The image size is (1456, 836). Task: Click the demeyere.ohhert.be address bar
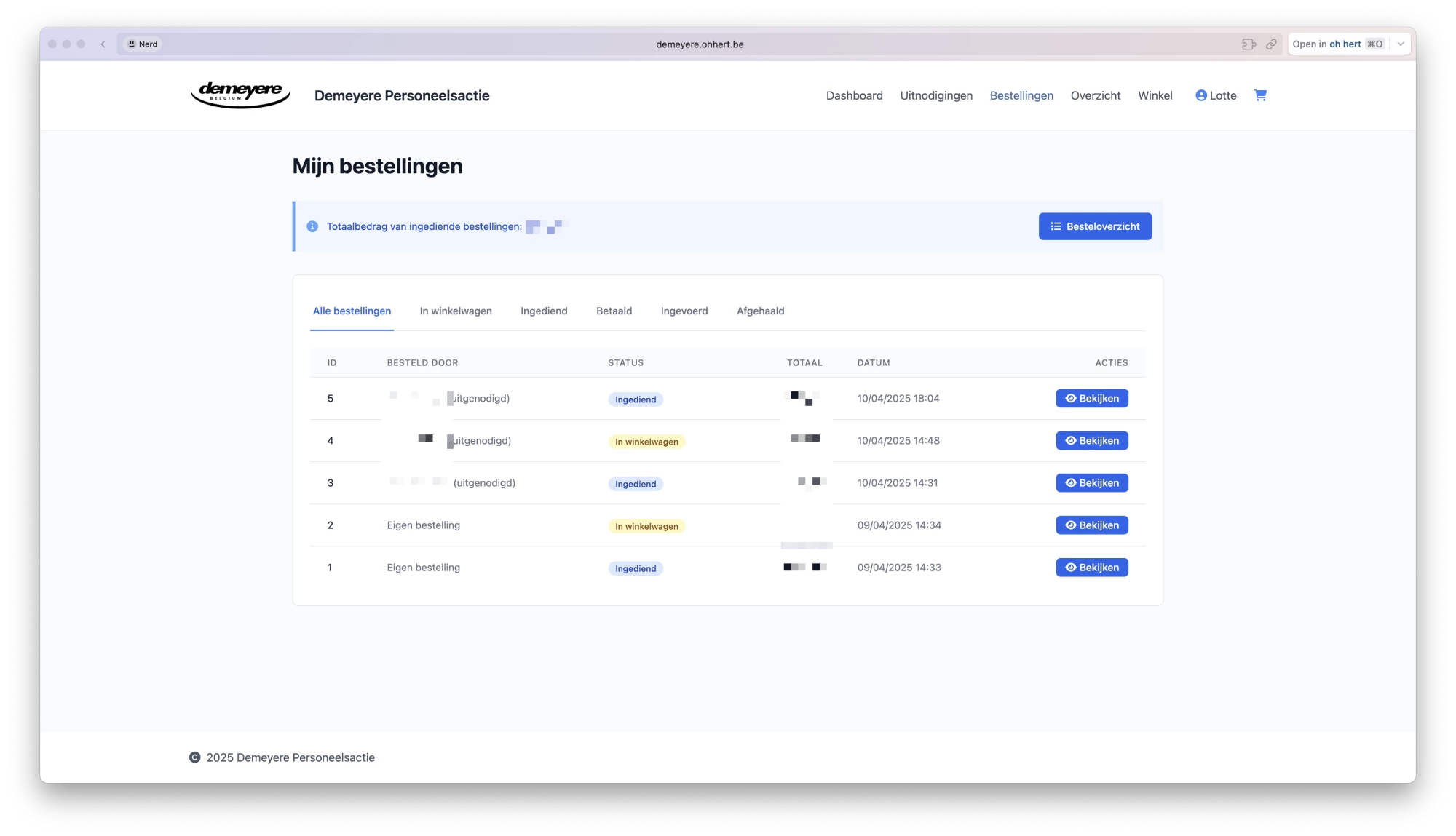(x=700, y=44)
